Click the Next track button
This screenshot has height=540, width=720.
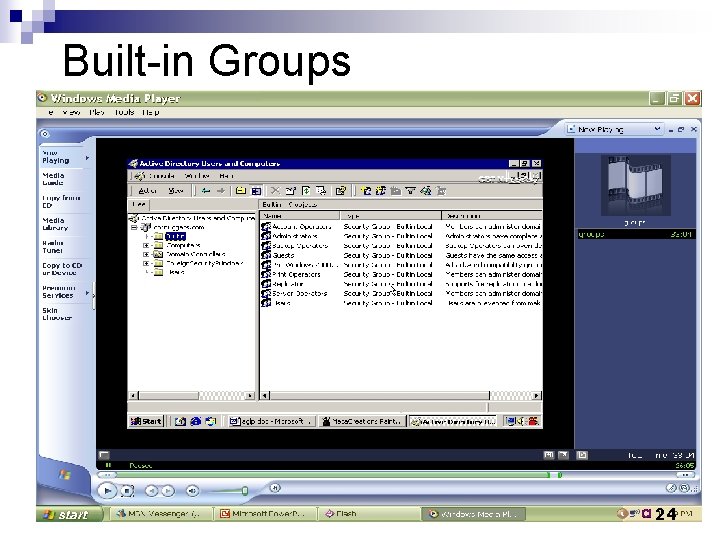(168, 491)
